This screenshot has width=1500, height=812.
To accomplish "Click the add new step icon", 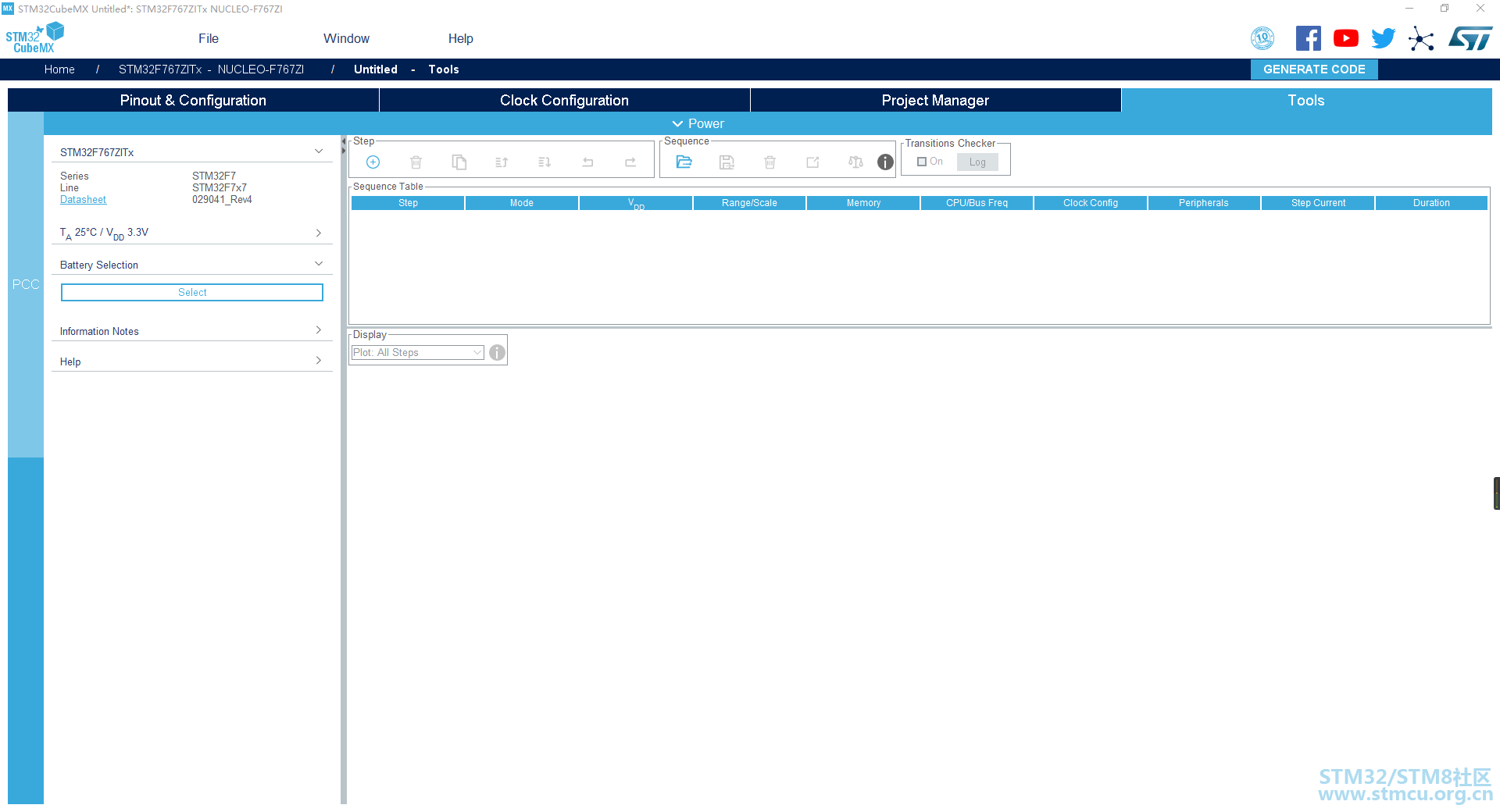I will 373,162.
